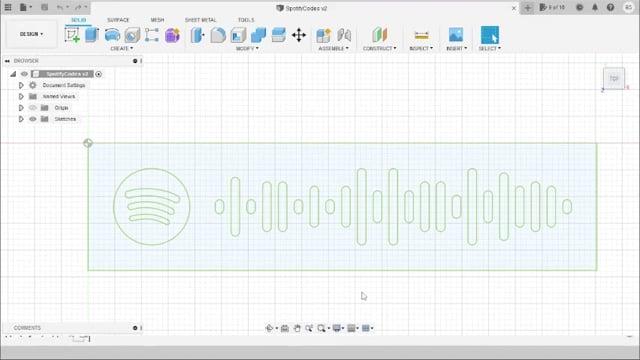This screenshot has width=640, height=360.
Task: Click the Insert image icon
Action: click(456, 35)
